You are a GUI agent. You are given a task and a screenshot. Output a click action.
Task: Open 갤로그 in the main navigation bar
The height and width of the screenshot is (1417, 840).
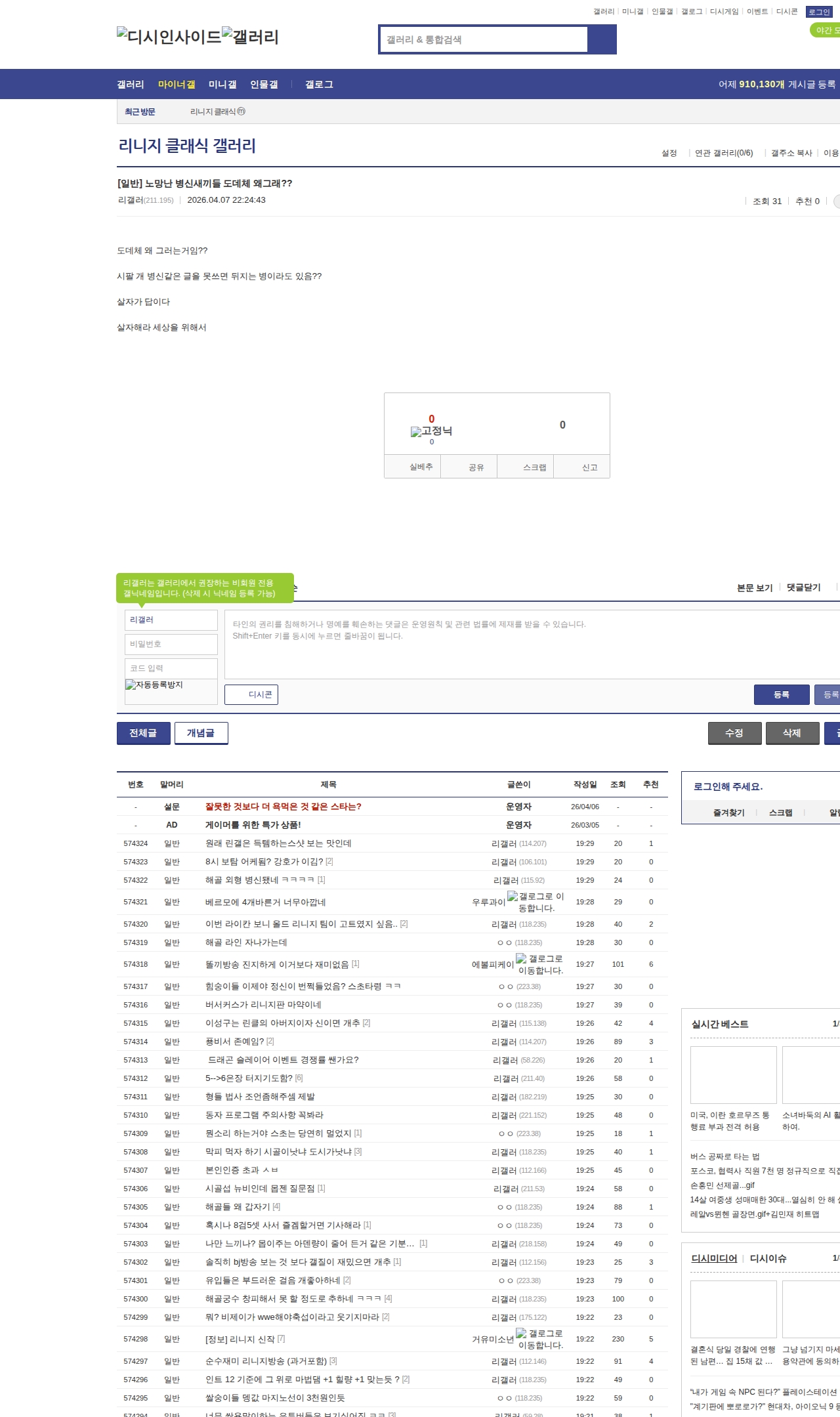click(x=319, y=85)
